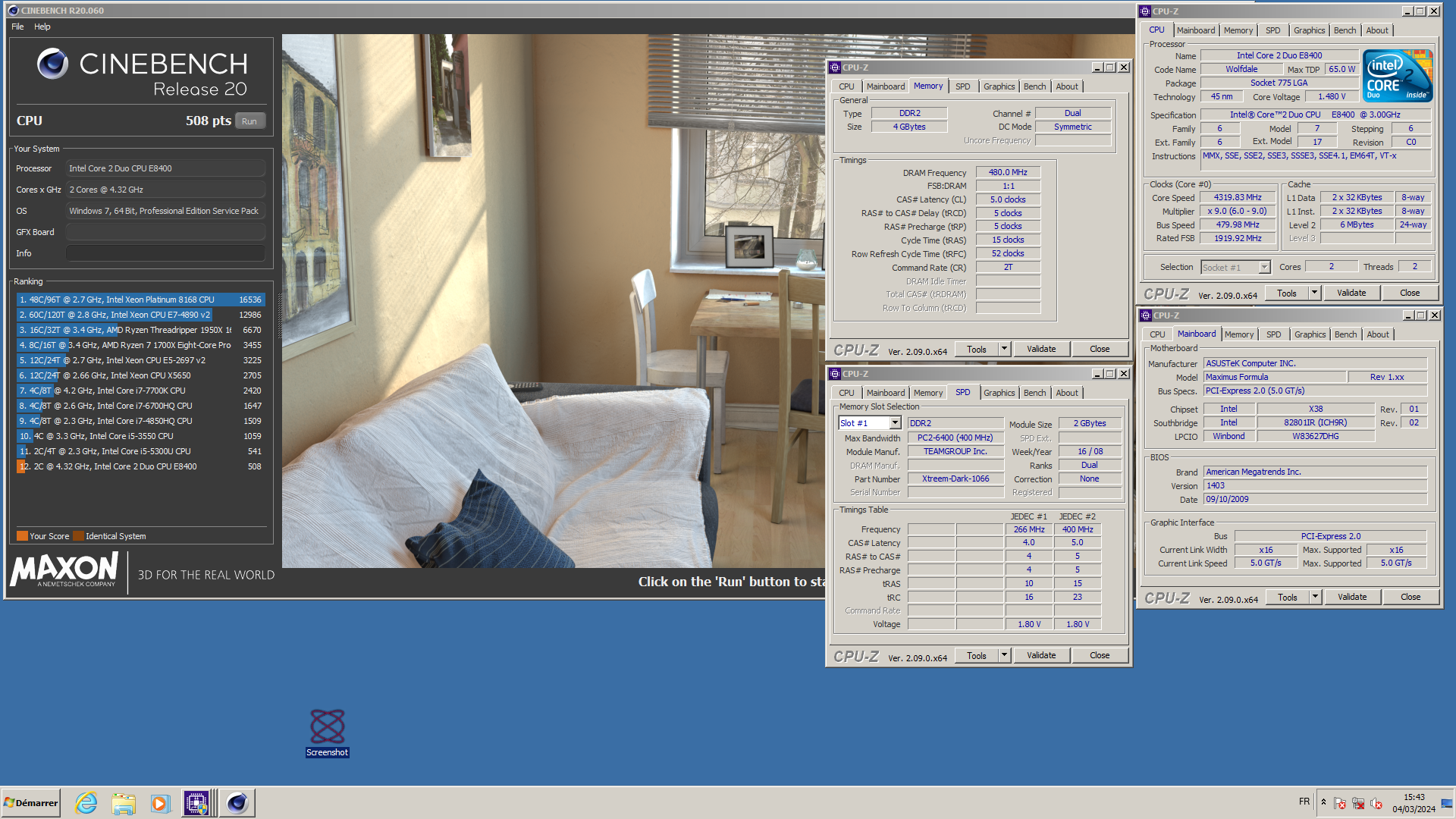Select ranking entry Core i7-7700K
The height and width of the screenshot is (819, 1456).
(140, 391)
